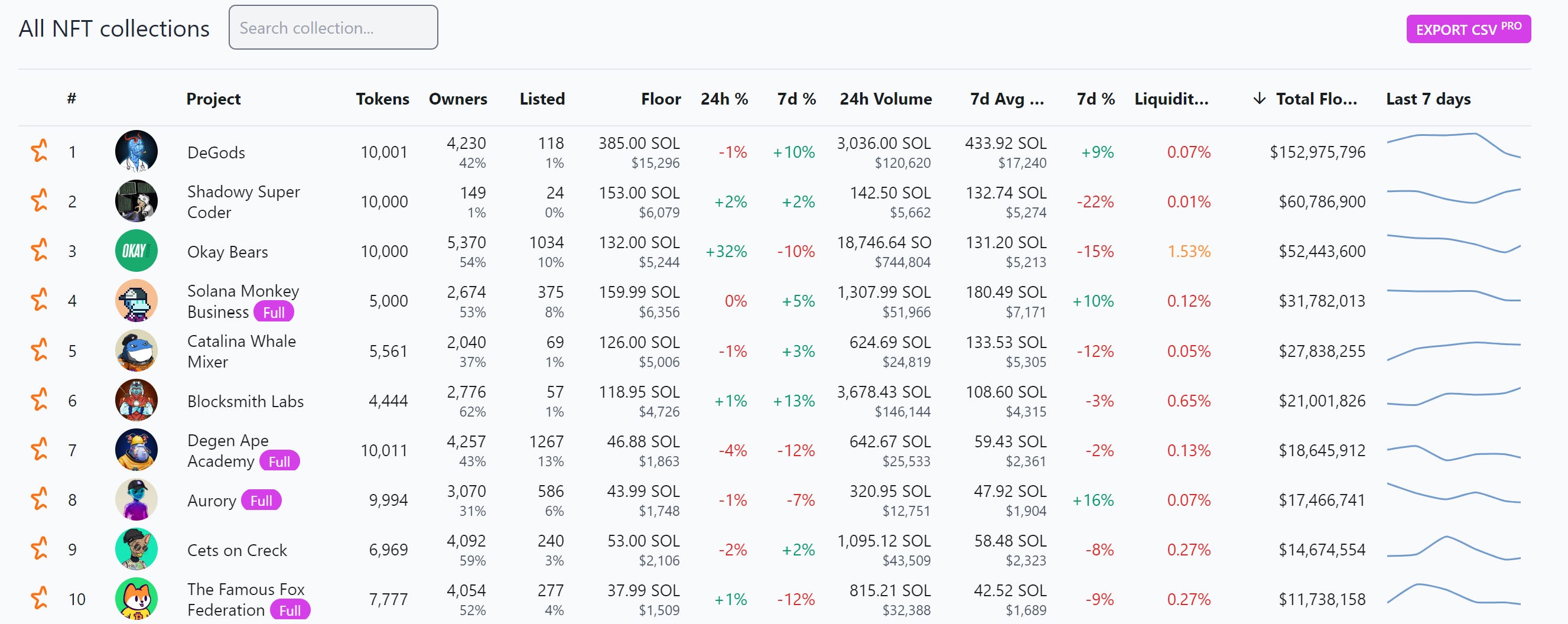Open Famous Fox Federation avatar
This screenshot has width=1568, height=624.
point(136,599)
